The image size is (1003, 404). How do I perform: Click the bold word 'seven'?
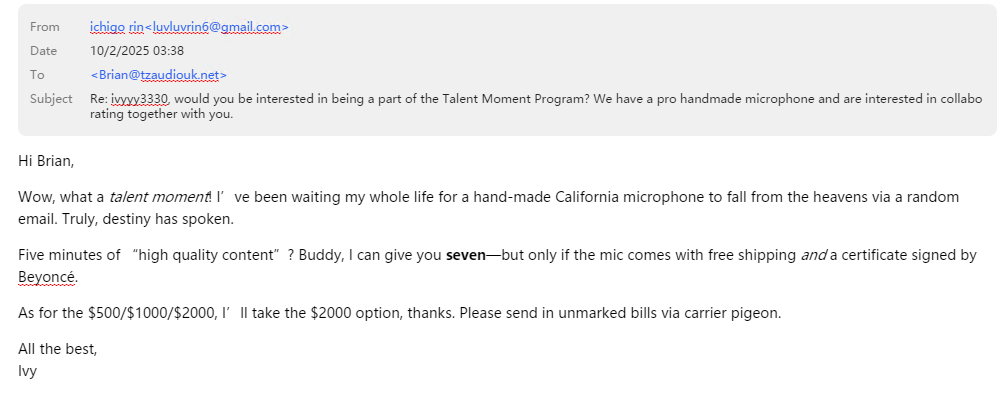pos(464,255)
